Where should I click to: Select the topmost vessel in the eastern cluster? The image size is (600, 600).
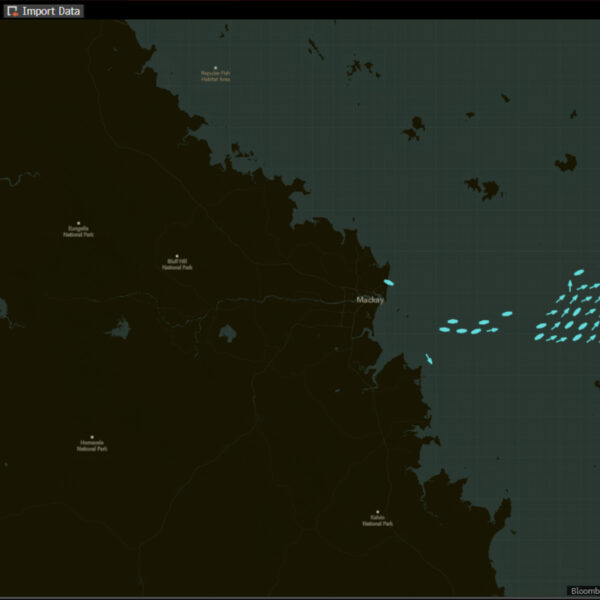[578, 271]
